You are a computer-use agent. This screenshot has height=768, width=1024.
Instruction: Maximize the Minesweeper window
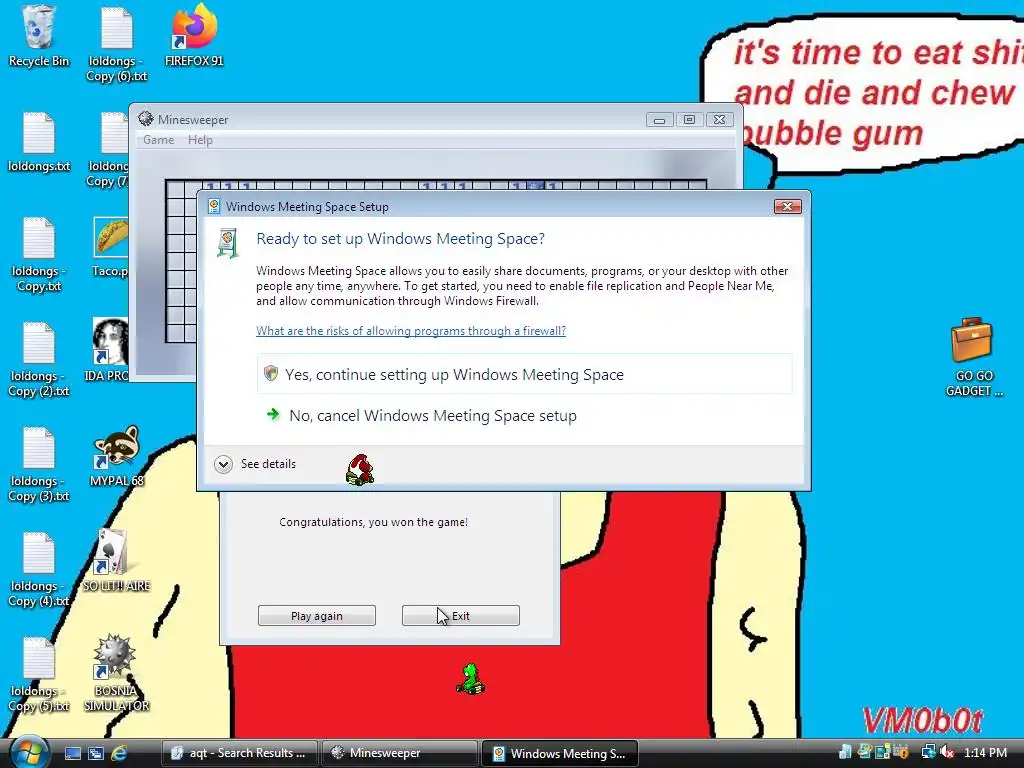689,120
